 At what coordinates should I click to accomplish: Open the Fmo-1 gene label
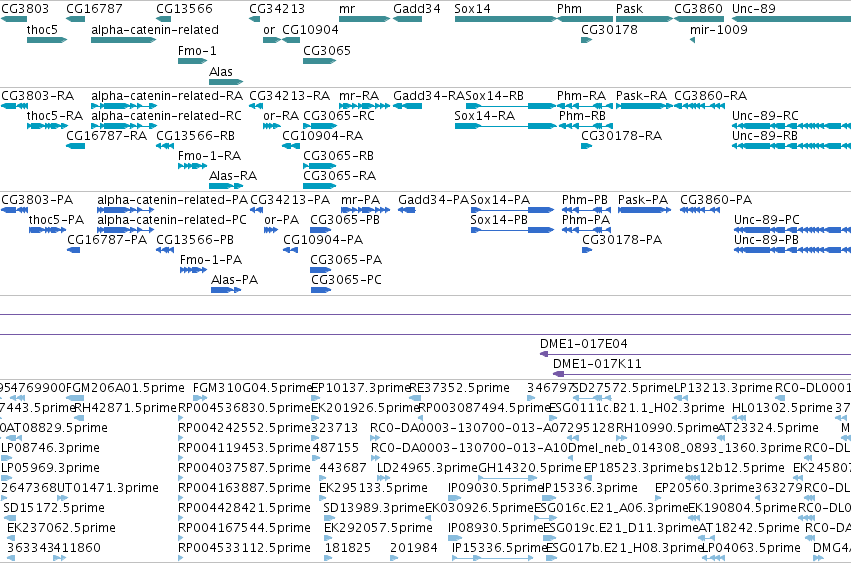[x=197, y=51]
